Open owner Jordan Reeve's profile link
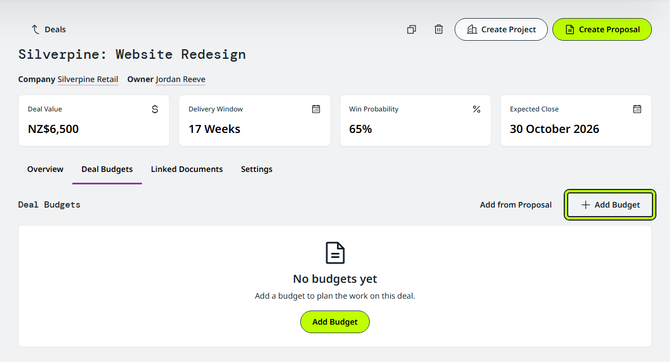The image size is (670, 362). [x=180, y=79]
